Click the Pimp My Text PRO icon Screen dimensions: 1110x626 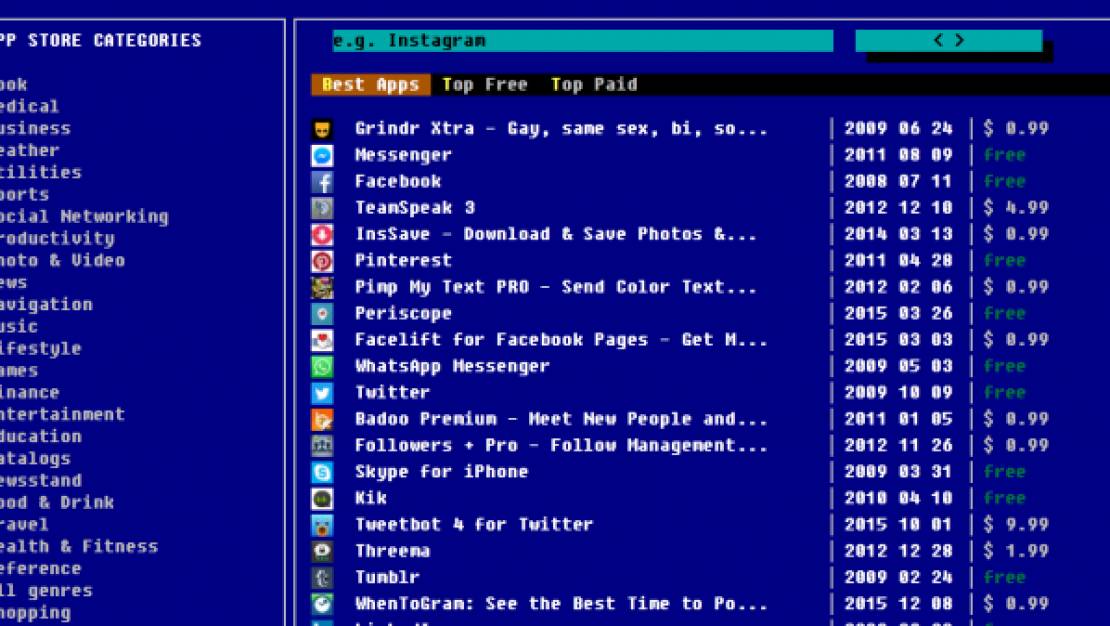pos(322,288)
